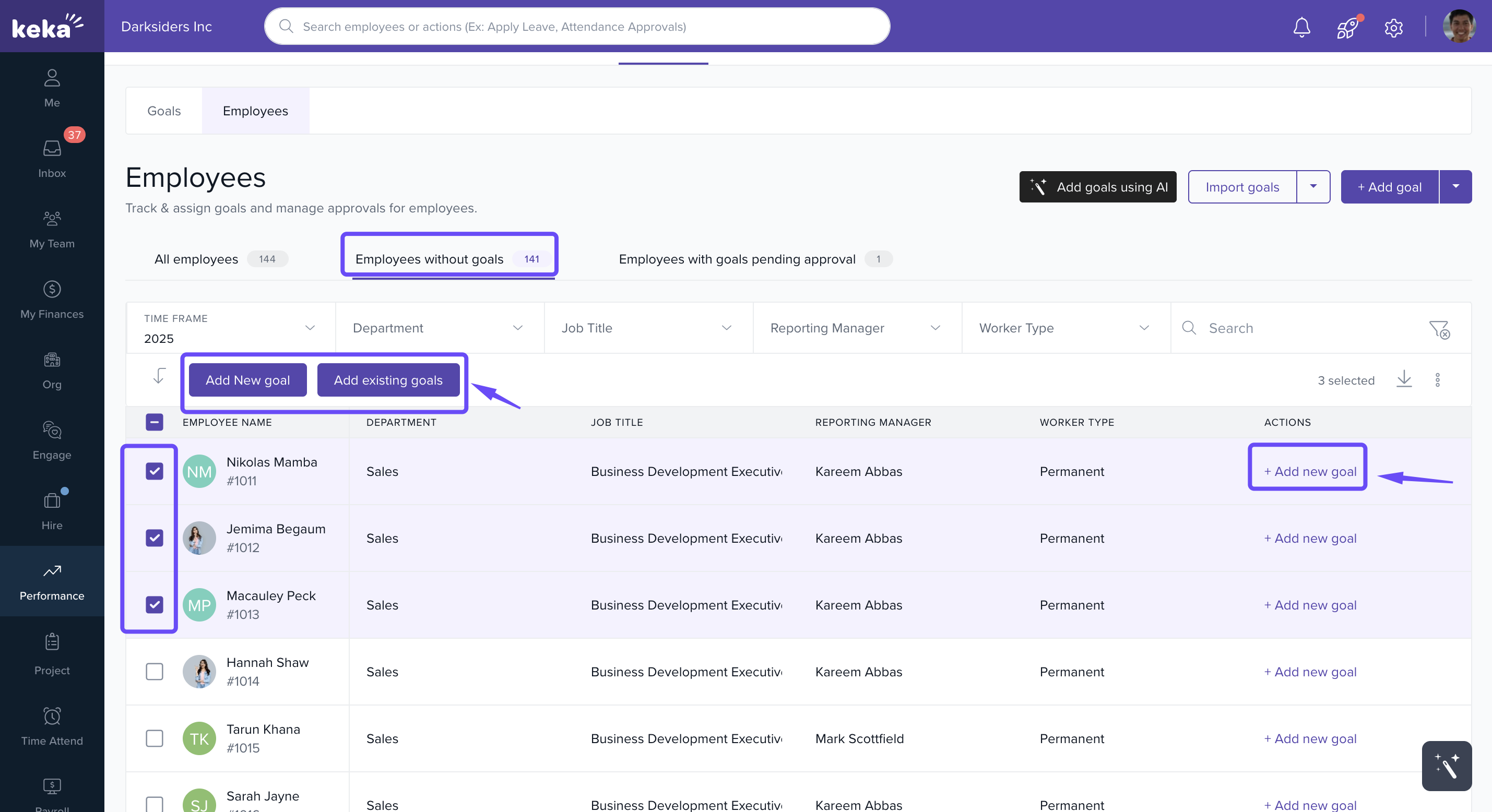Open the Inbox sidebar item
Viewport: 1492px width, 812px height.
(52, 158)
